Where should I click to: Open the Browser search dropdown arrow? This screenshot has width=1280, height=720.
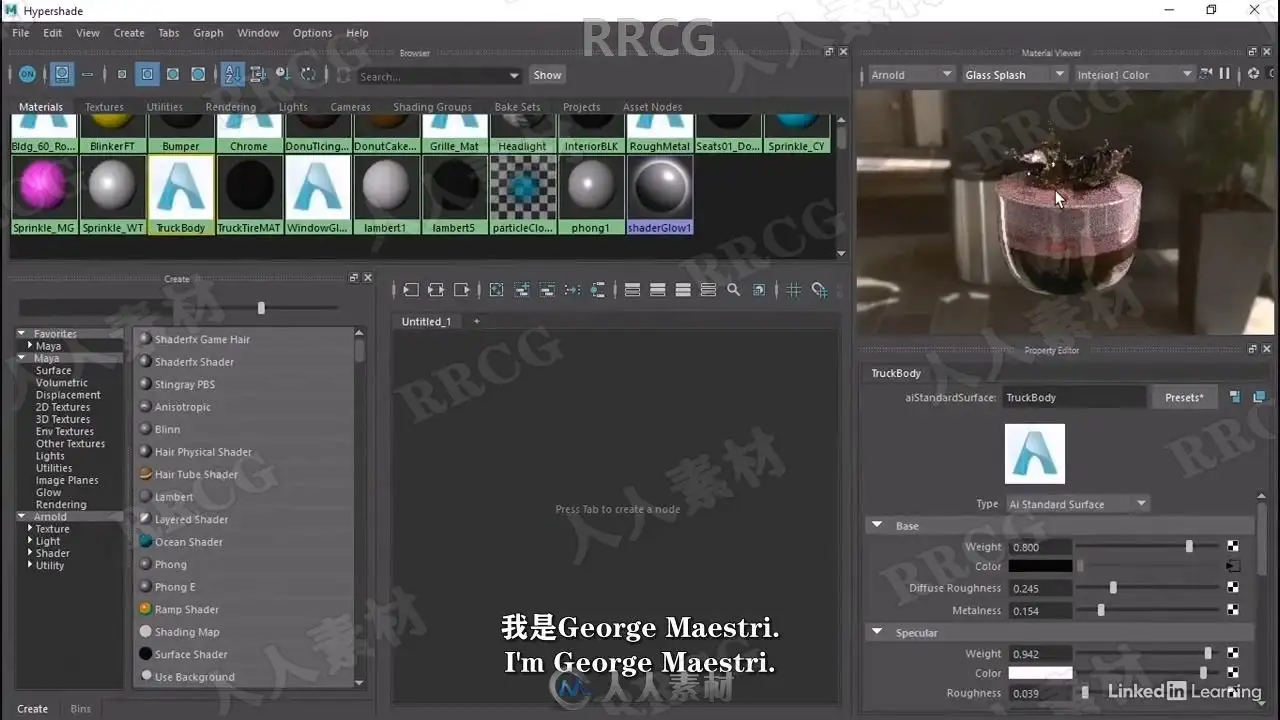coord(514,76)
